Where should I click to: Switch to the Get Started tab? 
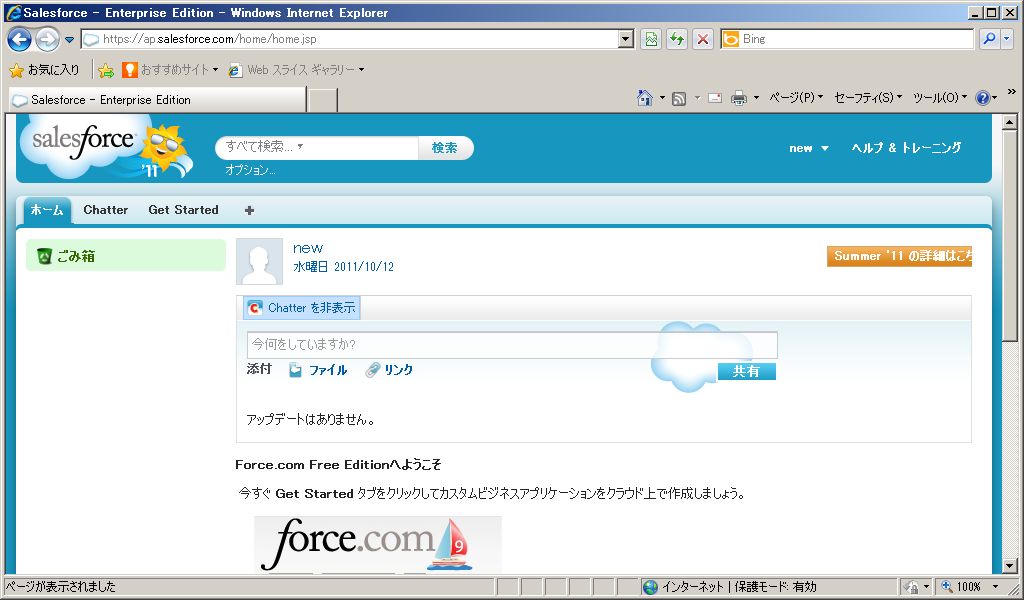[x=184, y=210]
